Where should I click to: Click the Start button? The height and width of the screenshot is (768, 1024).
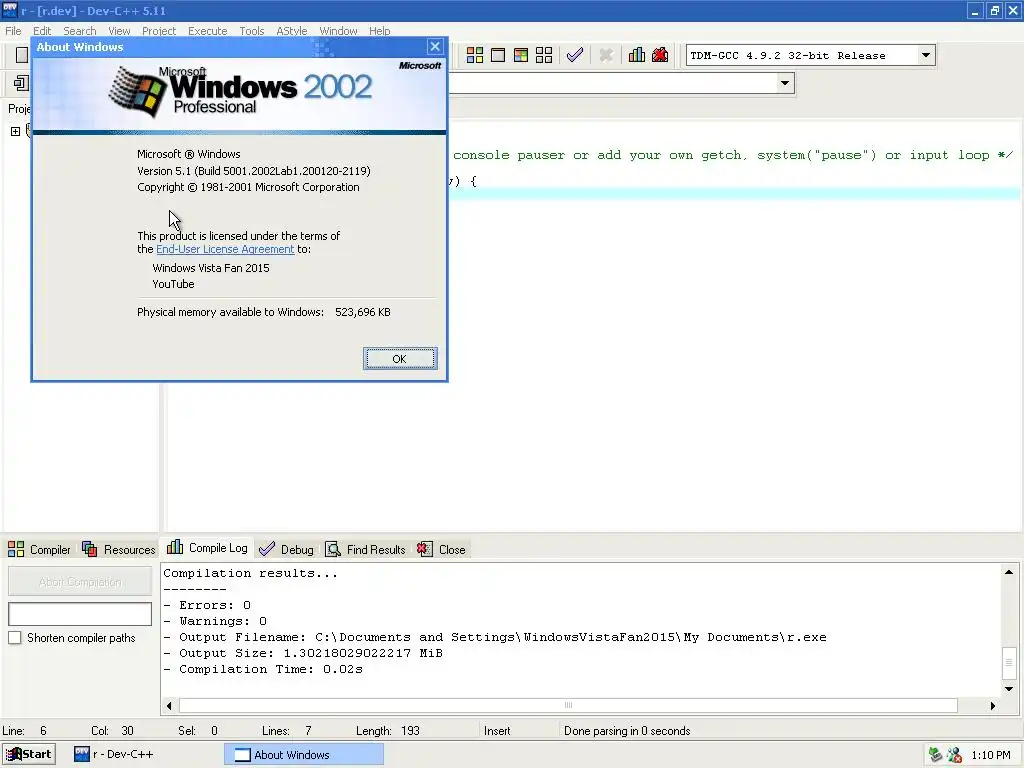point(29,754)
